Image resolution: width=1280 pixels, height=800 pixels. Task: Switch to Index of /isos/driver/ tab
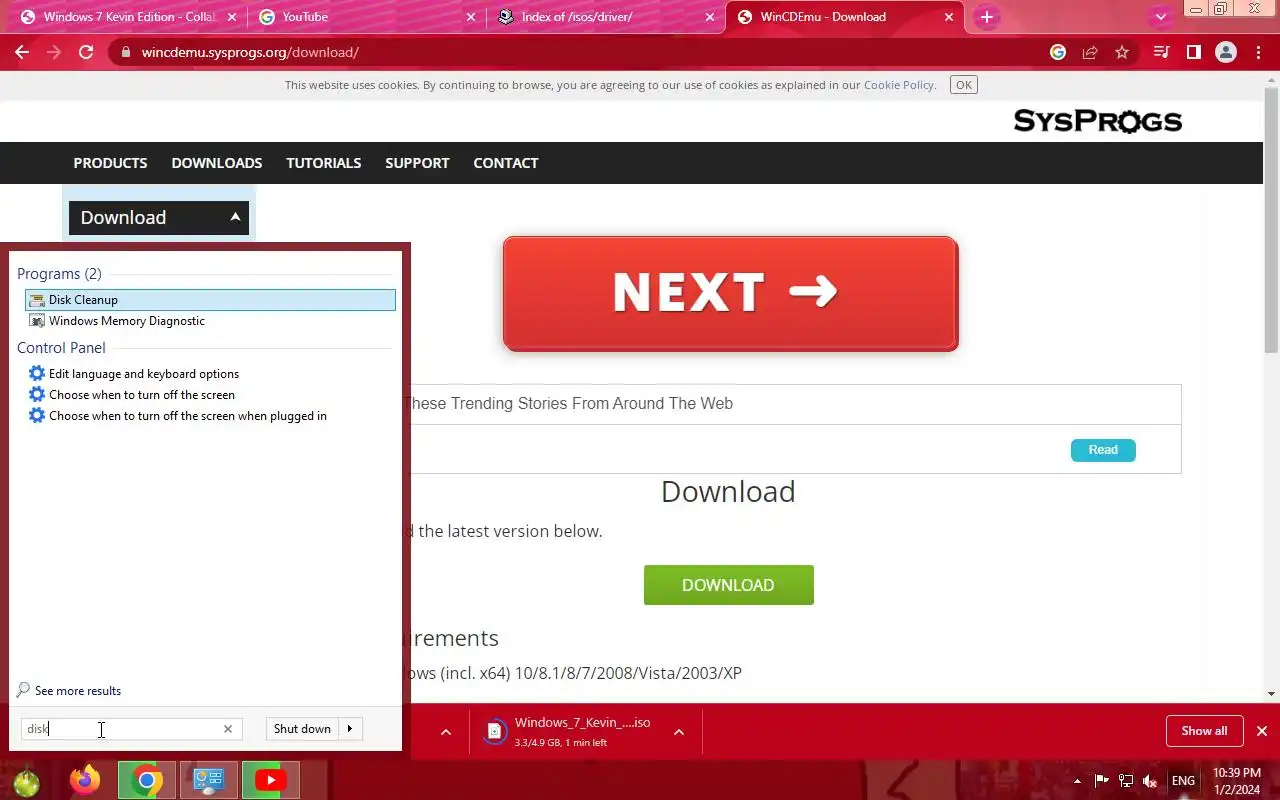[606, 17]
